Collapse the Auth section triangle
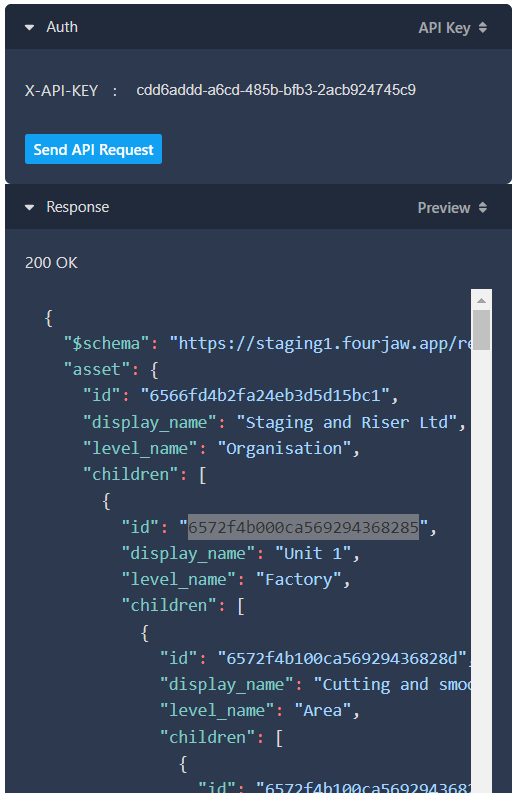The height and width of the screenshot is (793, 513). 29,27
